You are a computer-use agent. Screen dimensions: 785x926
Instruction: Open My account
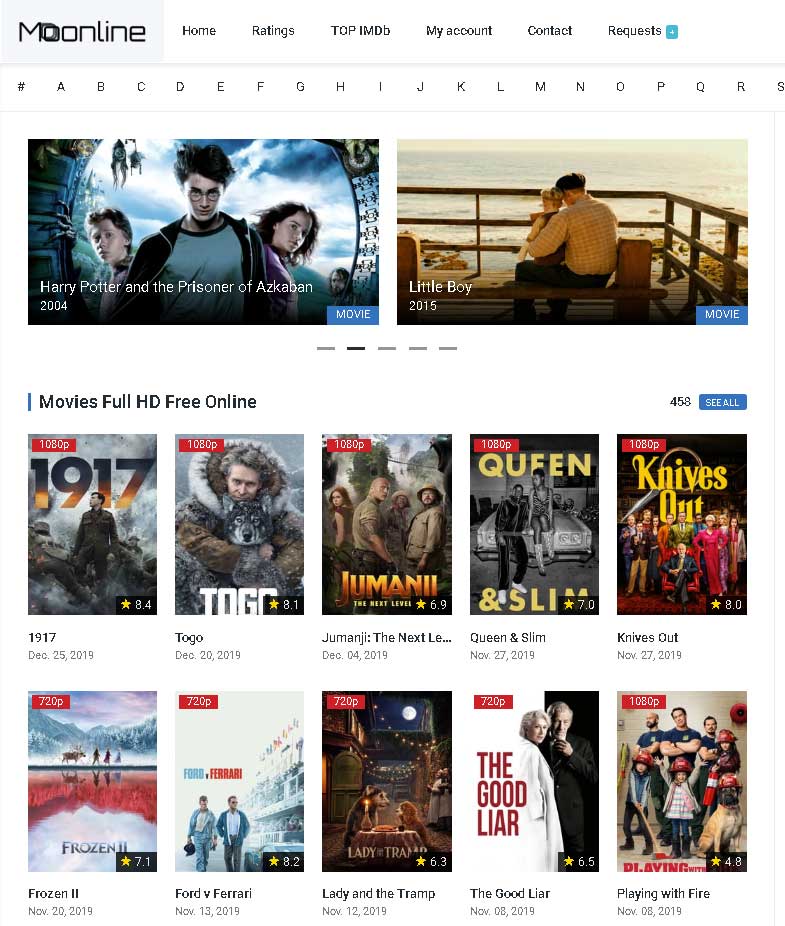click(x=459, y=31)
